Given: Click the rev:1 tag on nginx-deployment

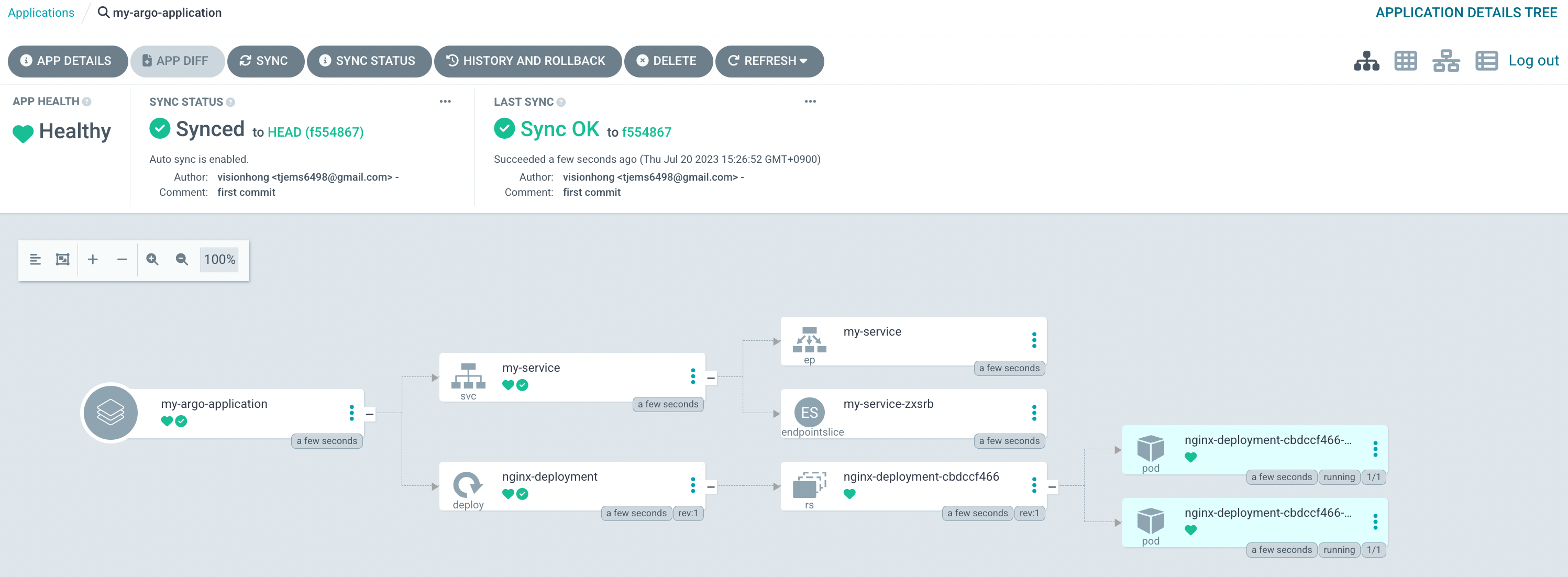Looking at the screenshot, I should click(688, 513).
